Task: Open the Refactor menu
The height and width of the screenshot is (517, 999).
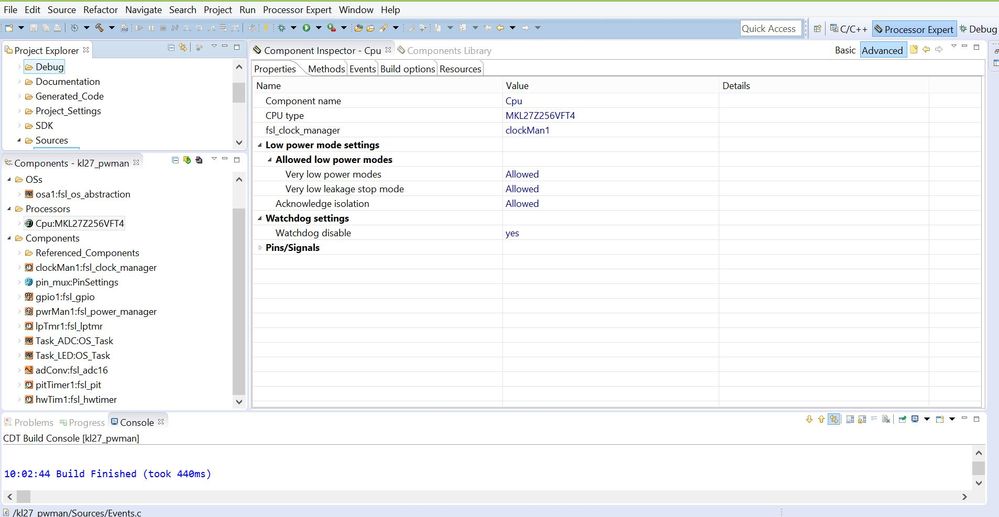Action: [100, 10]
